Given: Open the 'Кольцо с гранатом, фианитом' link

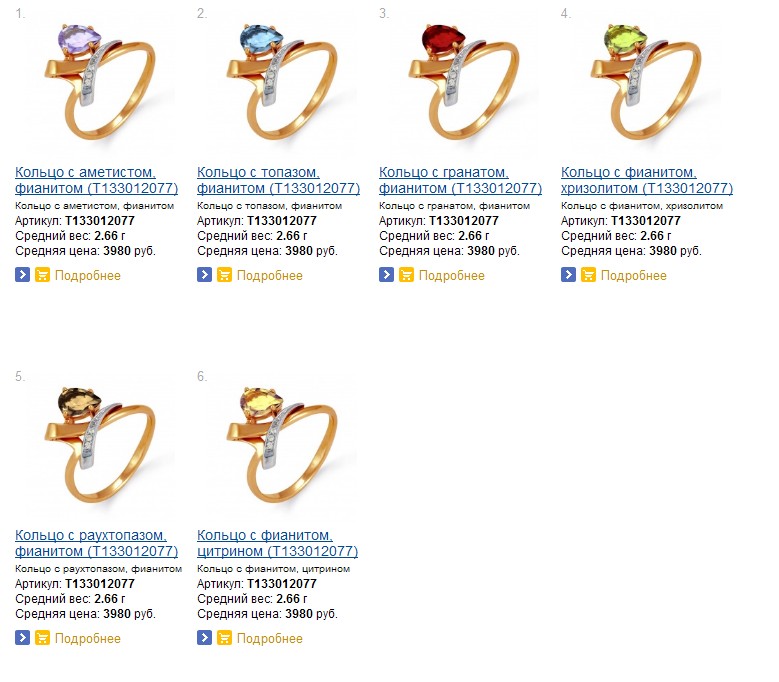Looking at the screenshot, I should pos(460,180).
